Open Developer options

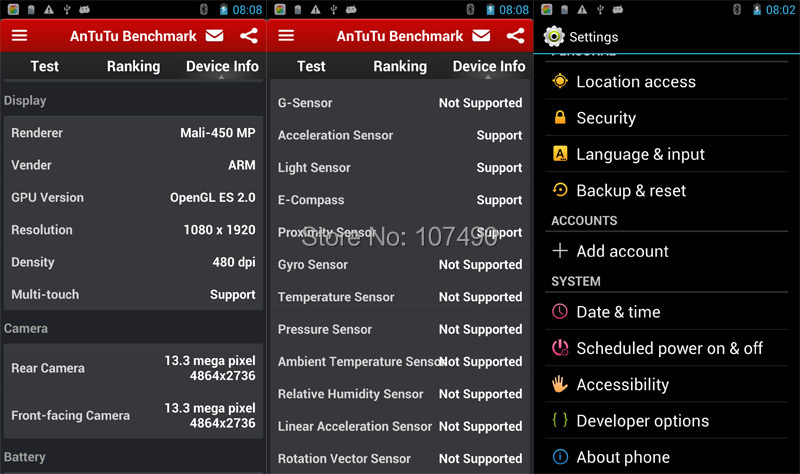667,420
